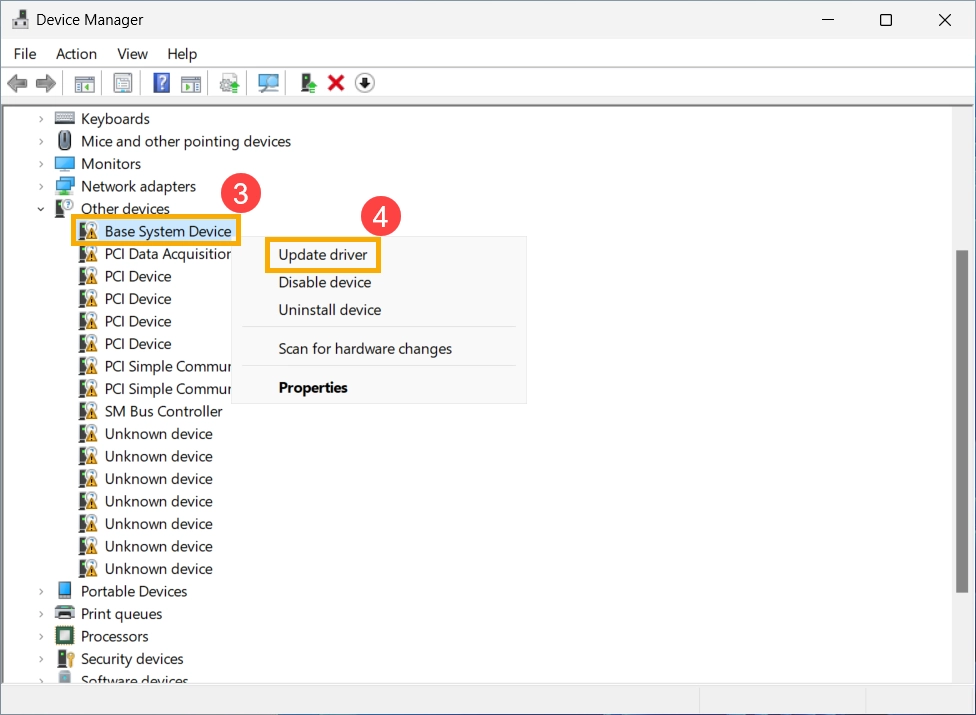
Task: Select the SM Bus Controller entry
Action: pos(164,411)
